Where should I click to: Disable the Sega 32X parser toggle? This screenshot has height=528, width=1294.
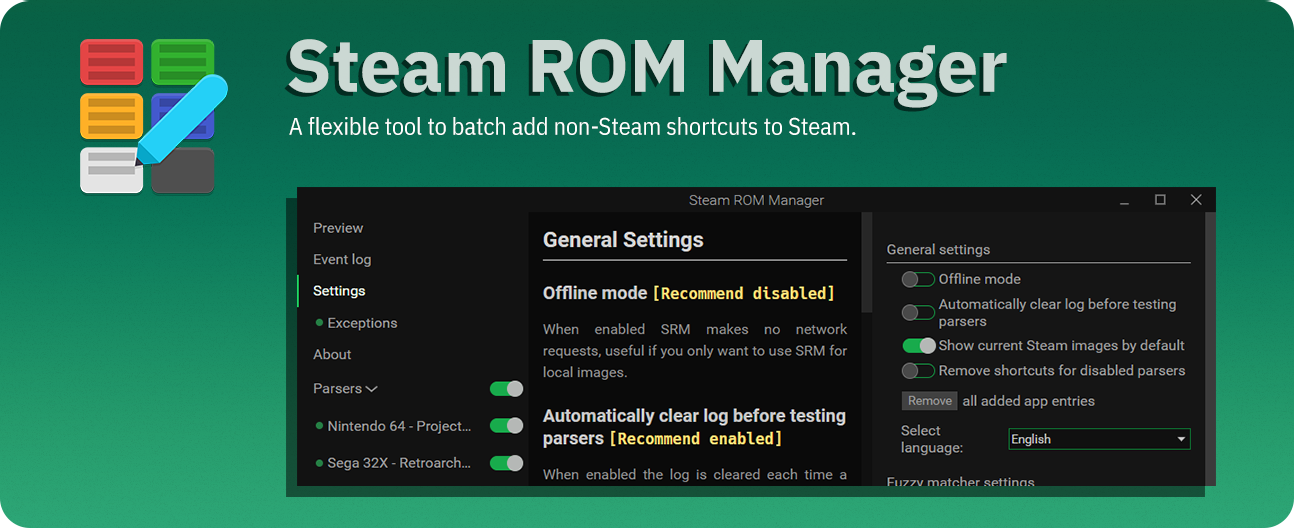tap(506, 462)
